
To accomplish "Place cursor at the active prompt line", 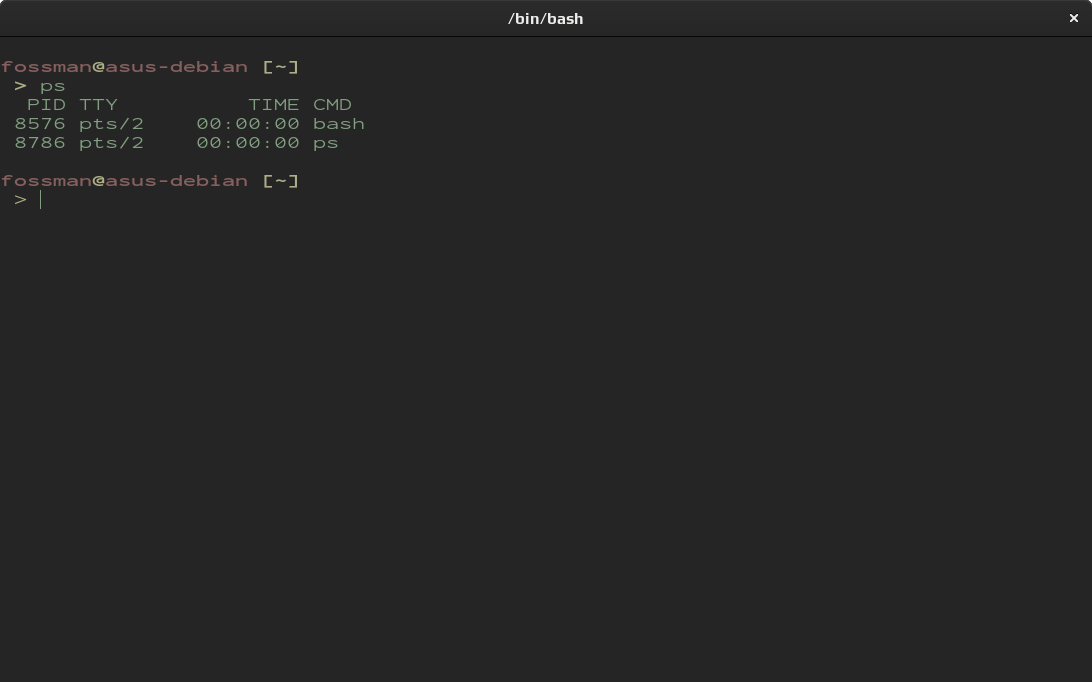I will click(x=42, y=200).
